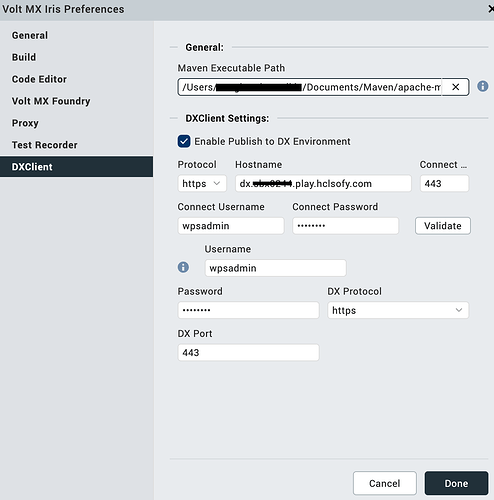494x500 pixels.
Task: Open Volt MX Foundry preferences
Action: (51, 101)
